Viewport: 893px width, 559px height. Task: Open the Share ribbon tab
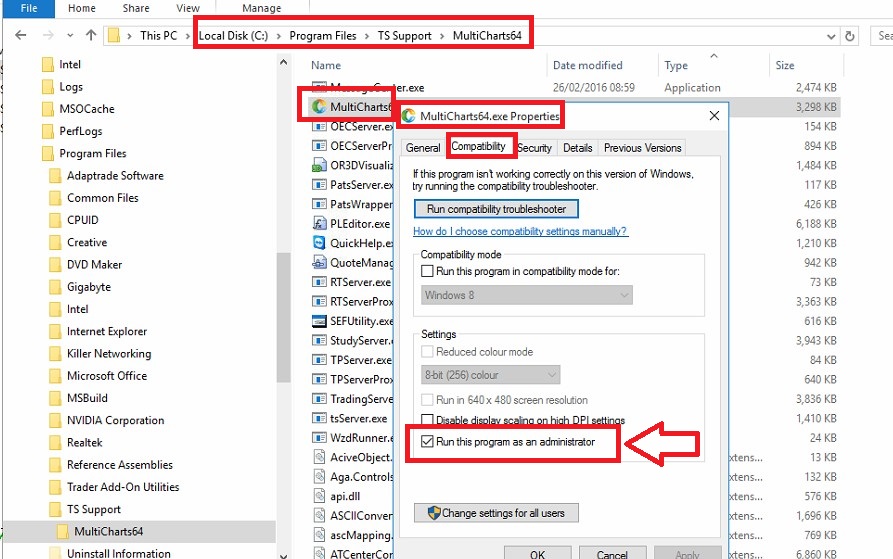point(136,8)
